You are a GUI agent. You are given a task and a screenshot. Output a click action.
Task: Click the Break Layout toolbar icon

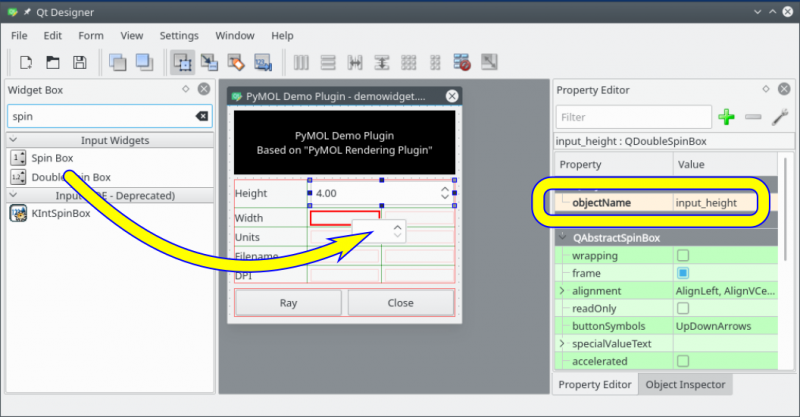(x=463, y=62)
